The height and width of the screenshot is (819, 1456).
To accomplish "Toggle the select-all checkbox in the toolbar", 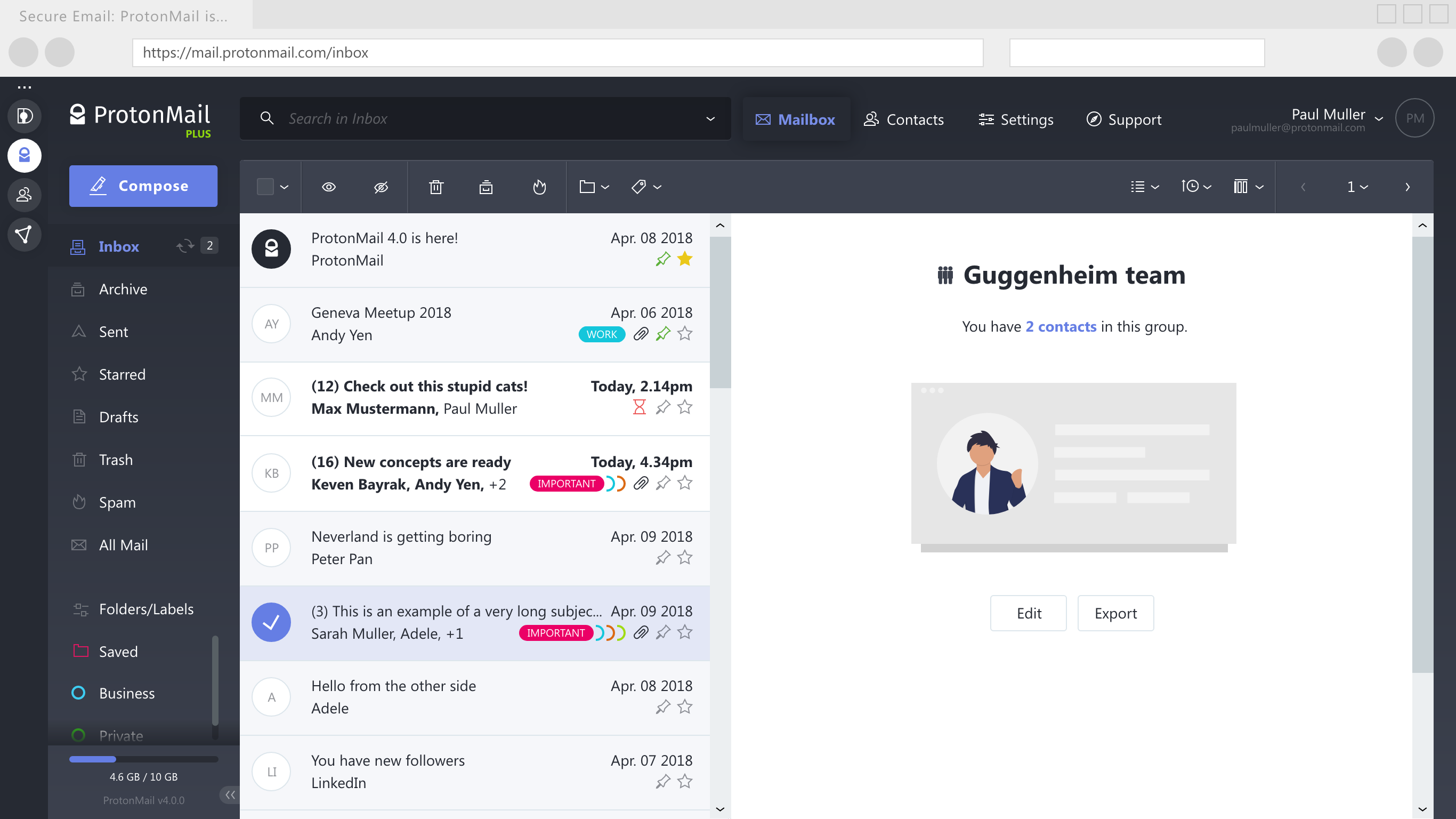I will (x=265, y=187).
